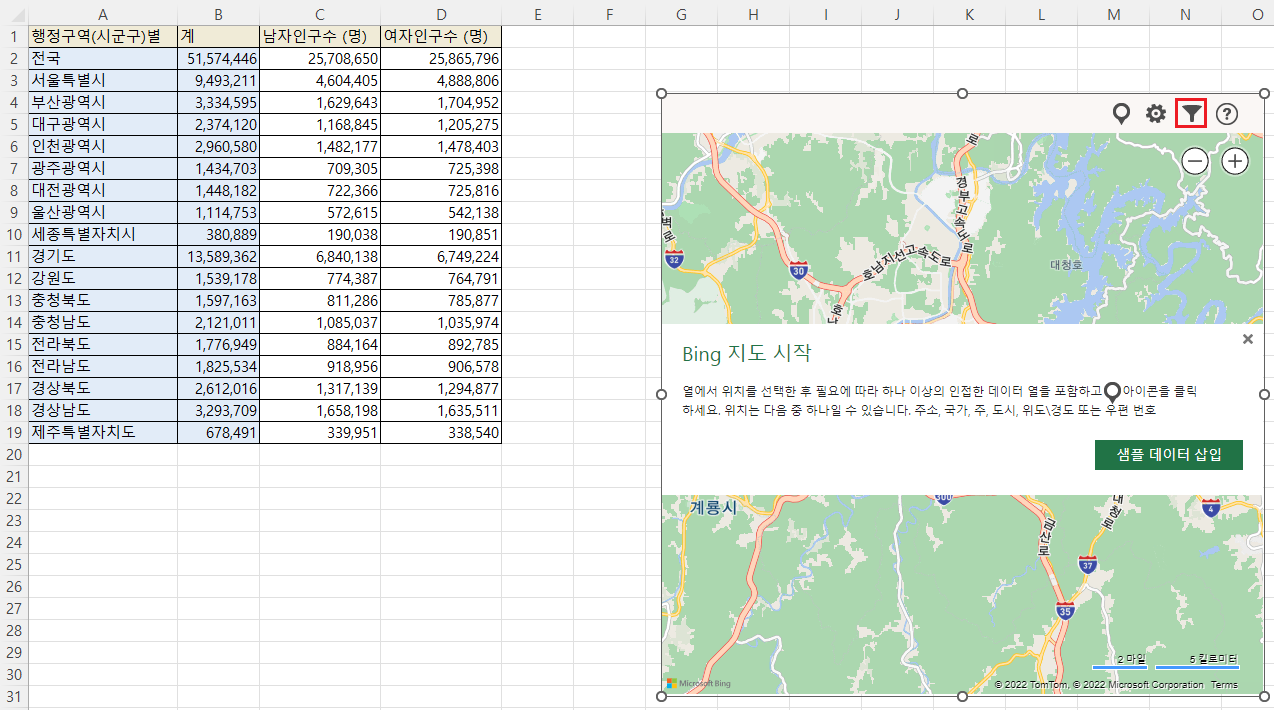The width and height of the screenshot is (1274, 710).
Task: Select cell 부산광역시
Action: (x=103, y=103)
